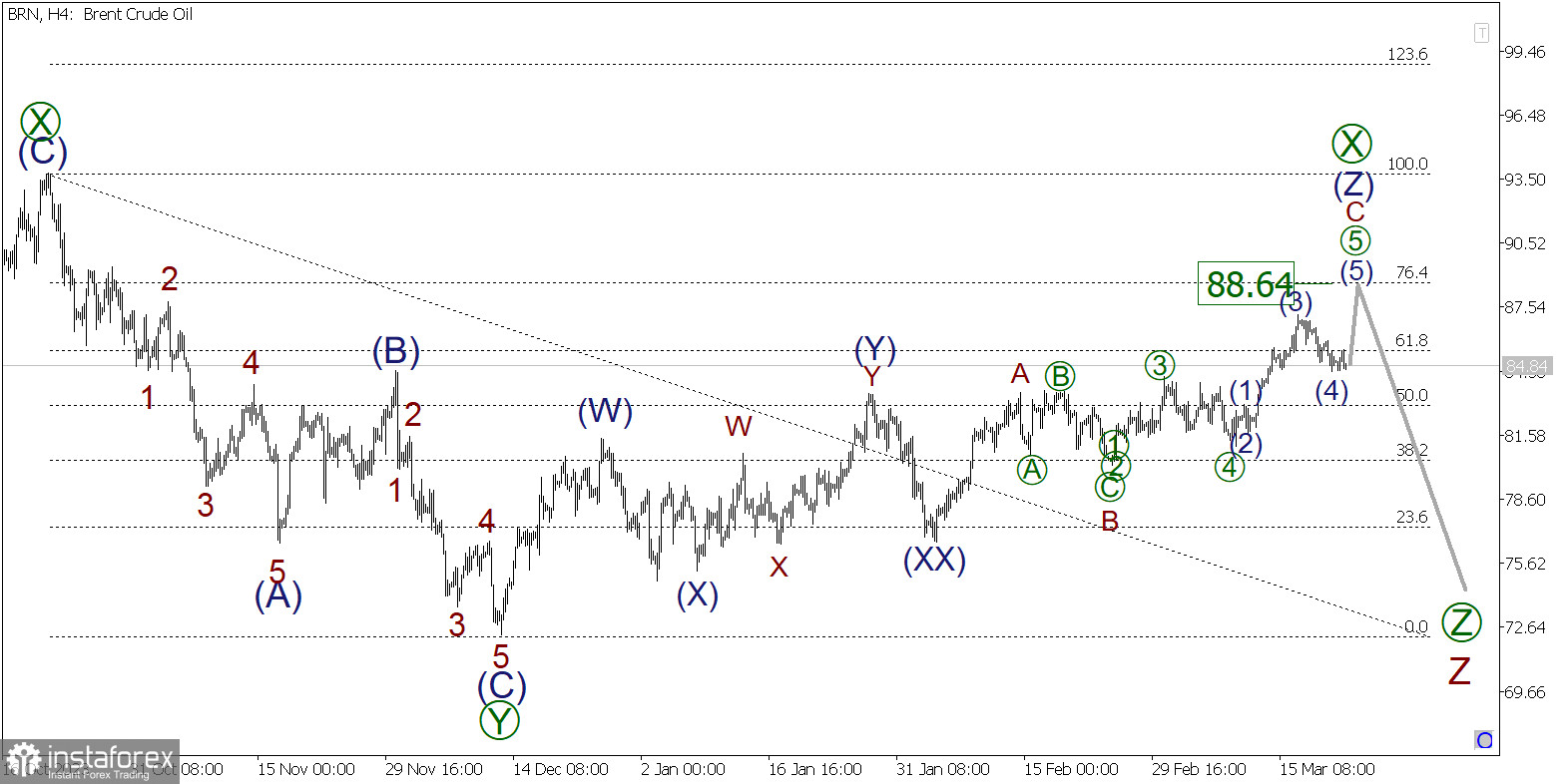The image size is (1568, 784).
Task: Click the 93.50 value on price axis
Action: [x=1524, y=180]
